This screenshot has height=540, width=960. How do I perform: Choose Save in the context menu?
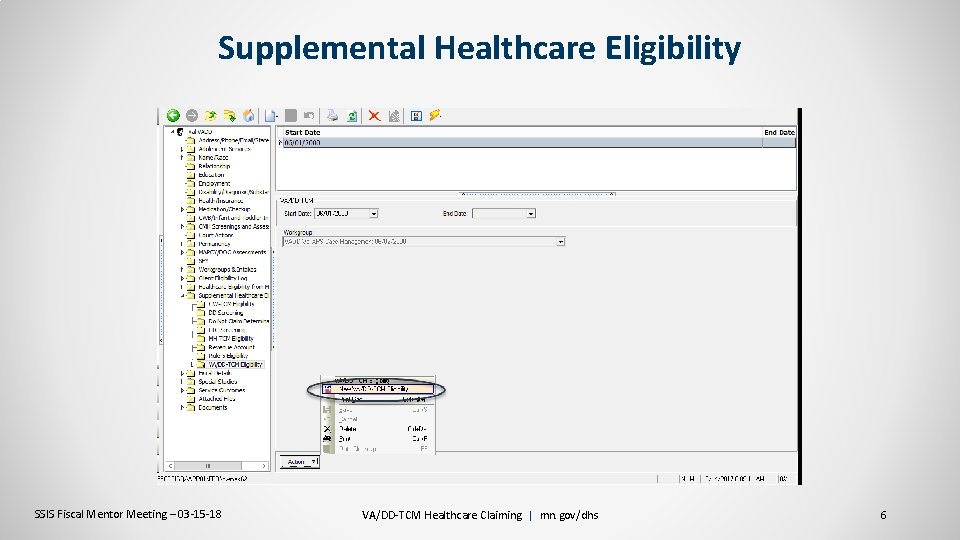[x=378, y=410]
